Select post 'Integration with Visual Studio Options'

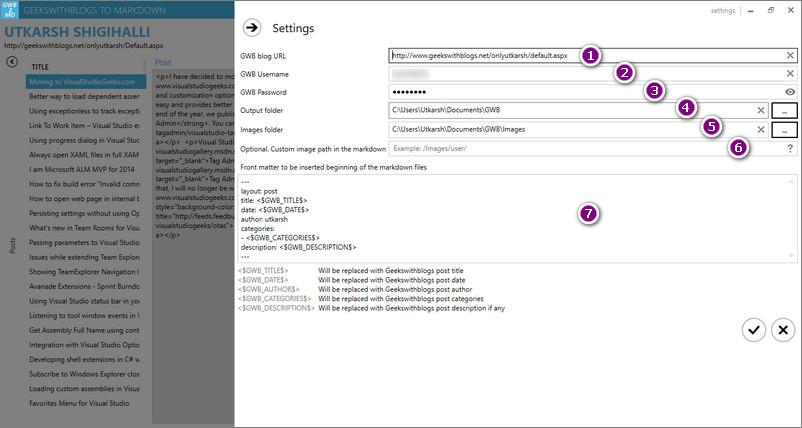click(x=86, y=345)
